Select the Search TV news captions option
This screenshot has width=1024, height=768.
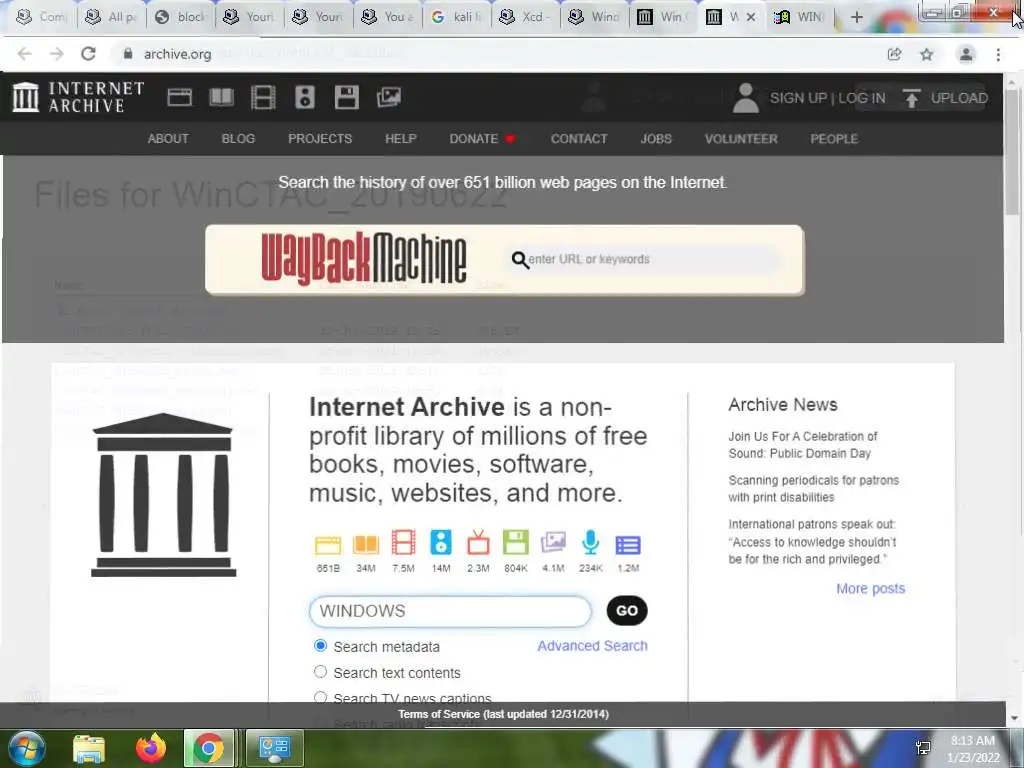pos(320,697)
